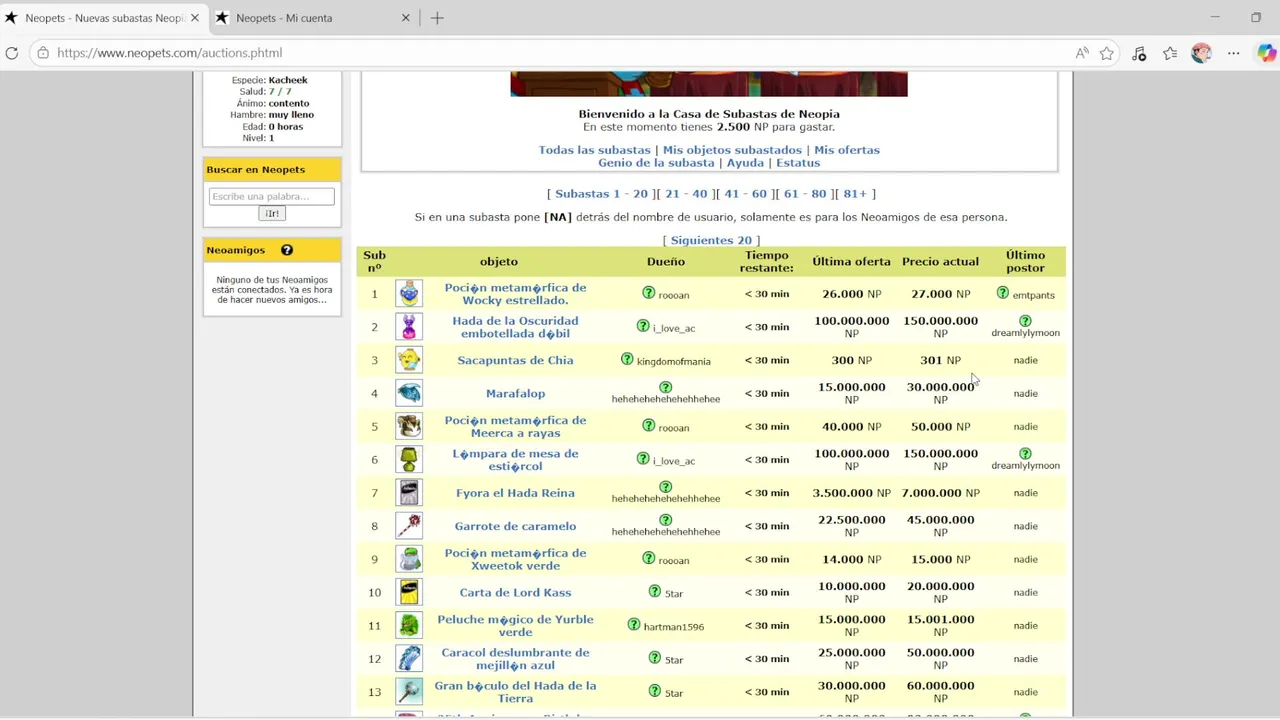The height and width of the screenshot is (720, 1280).
Task: Click the Lámpara de mesa item image
Action: [x=409, y=459]
